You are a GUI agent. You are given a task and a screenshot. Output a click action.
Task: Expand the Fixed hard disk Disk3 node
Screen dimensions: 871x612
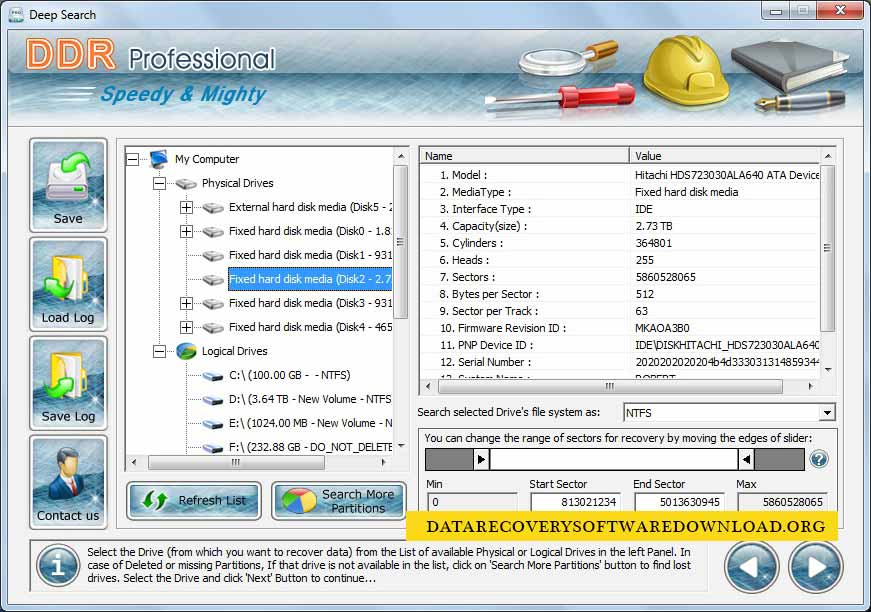tap(187, 304)
